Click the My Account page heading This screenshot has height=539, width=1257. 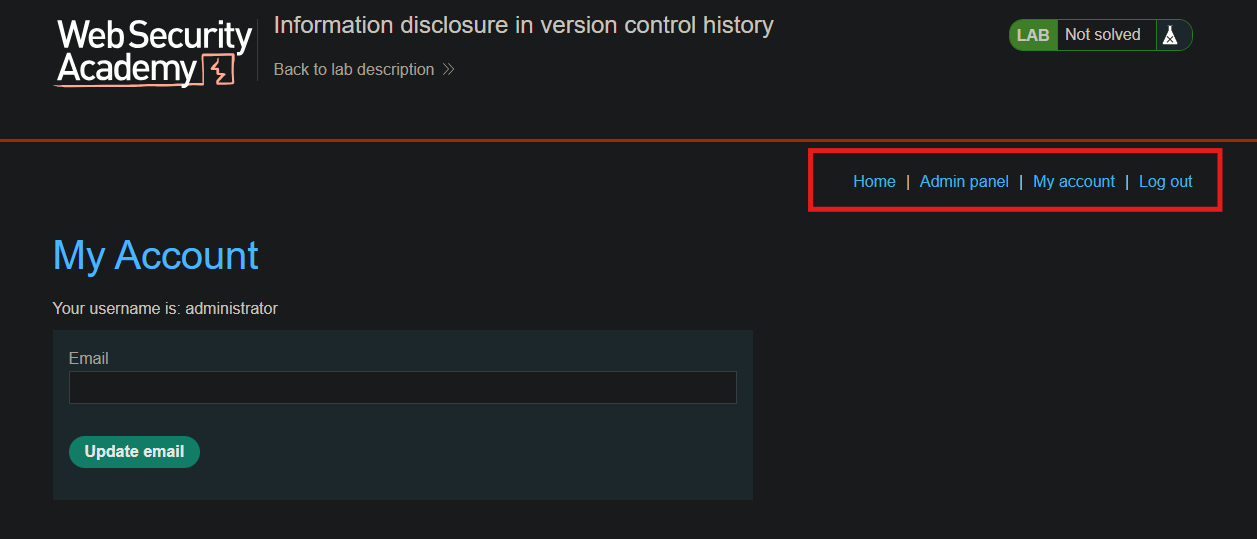156,255
